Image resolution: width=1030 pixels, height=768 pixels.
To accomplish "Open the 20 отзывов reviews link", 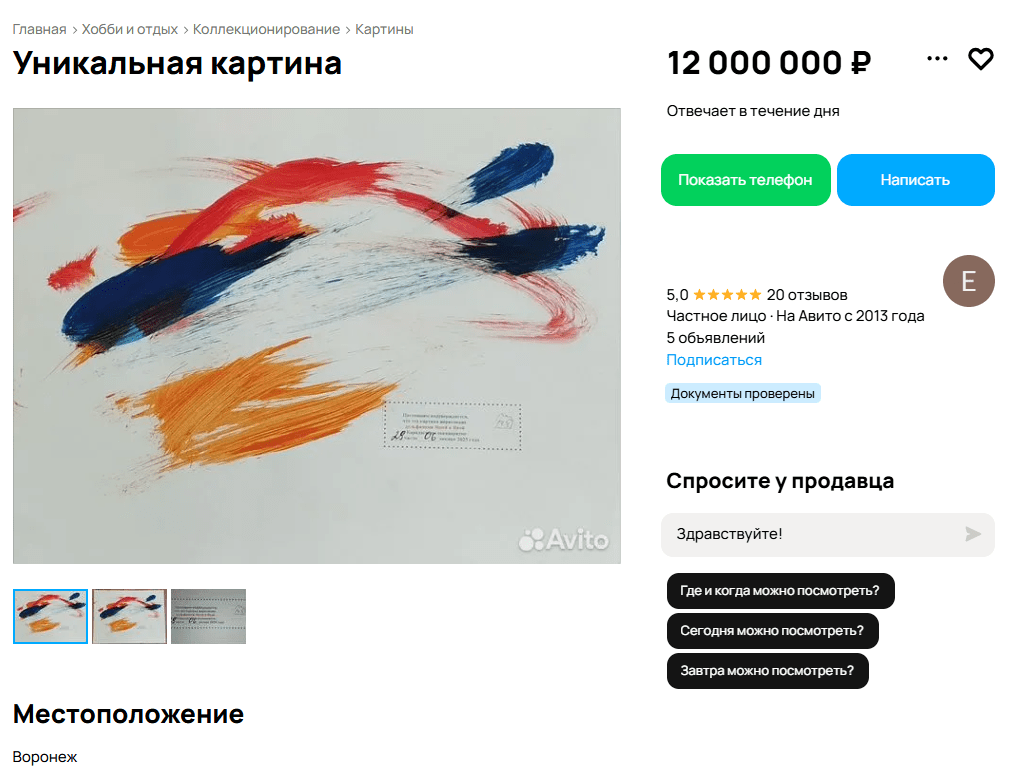I will tap(807, 295).
